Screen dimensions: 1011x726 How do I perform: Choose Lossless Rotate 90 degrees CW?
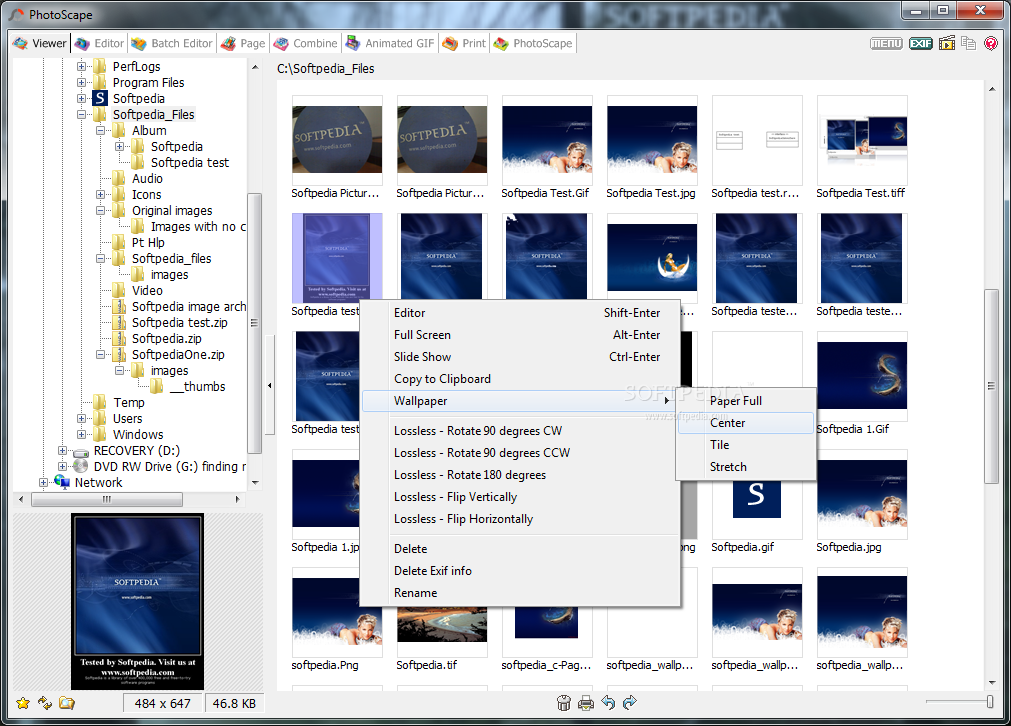pyautogui.click(x=521, y=431)
